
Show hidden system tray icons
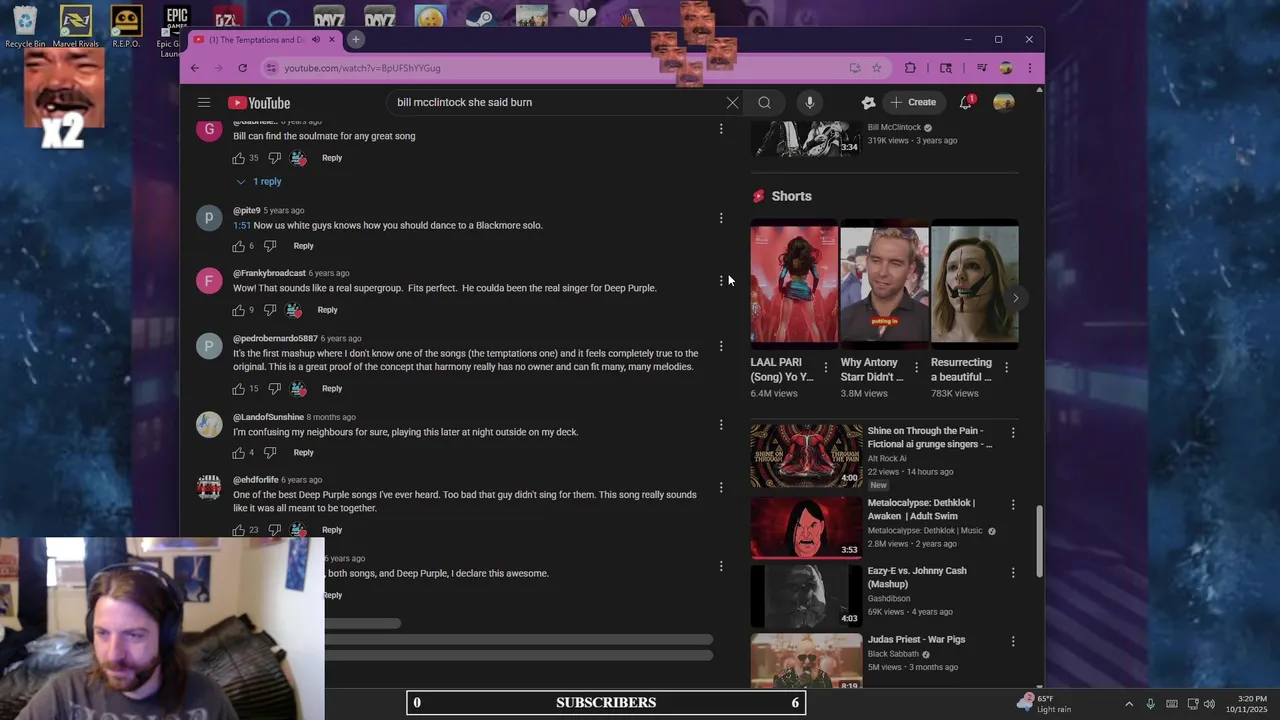(1129, 703)
